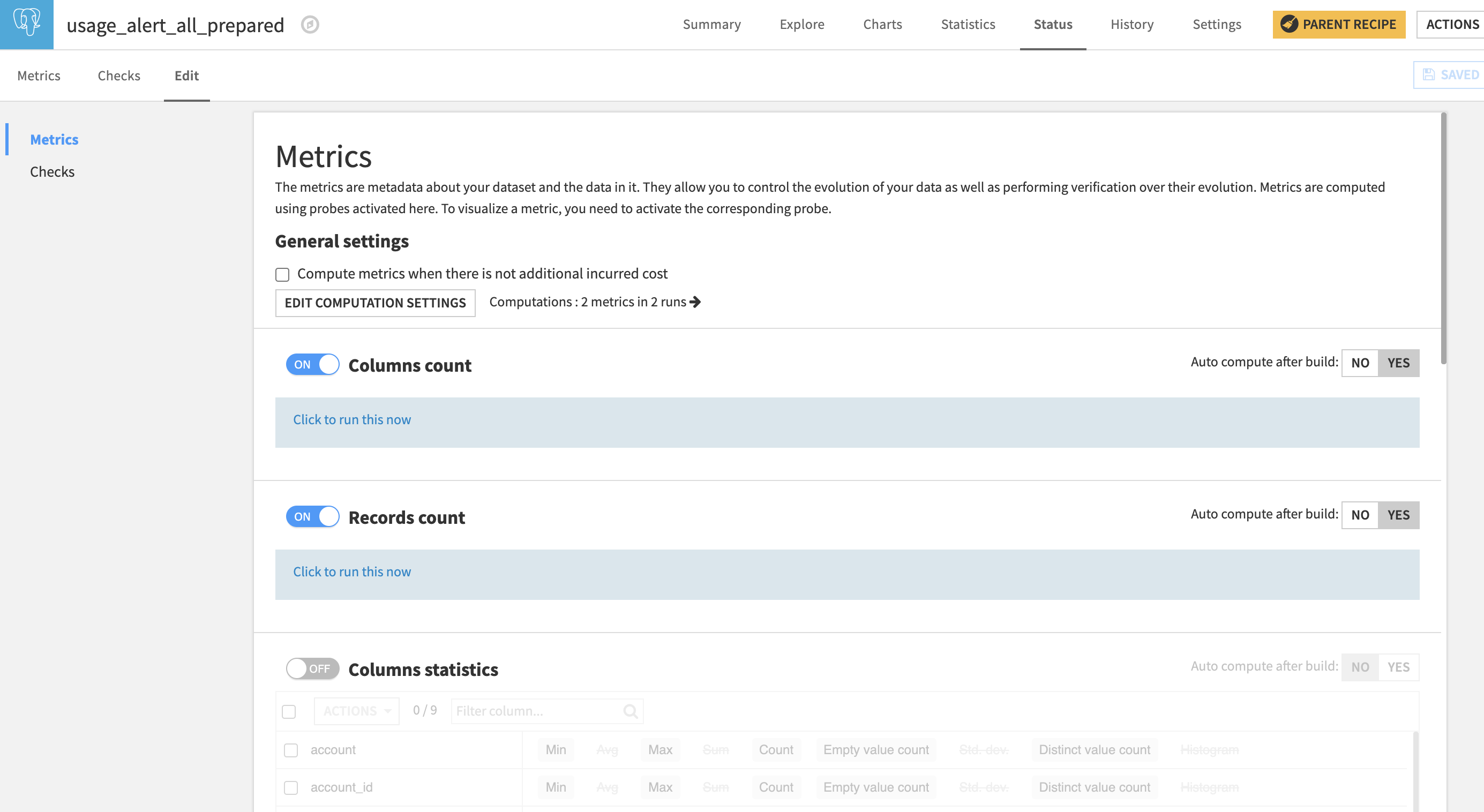Toggle Min for the account_id column
This screenshot has width=1484, height=812.
click(x=556, y=787)
